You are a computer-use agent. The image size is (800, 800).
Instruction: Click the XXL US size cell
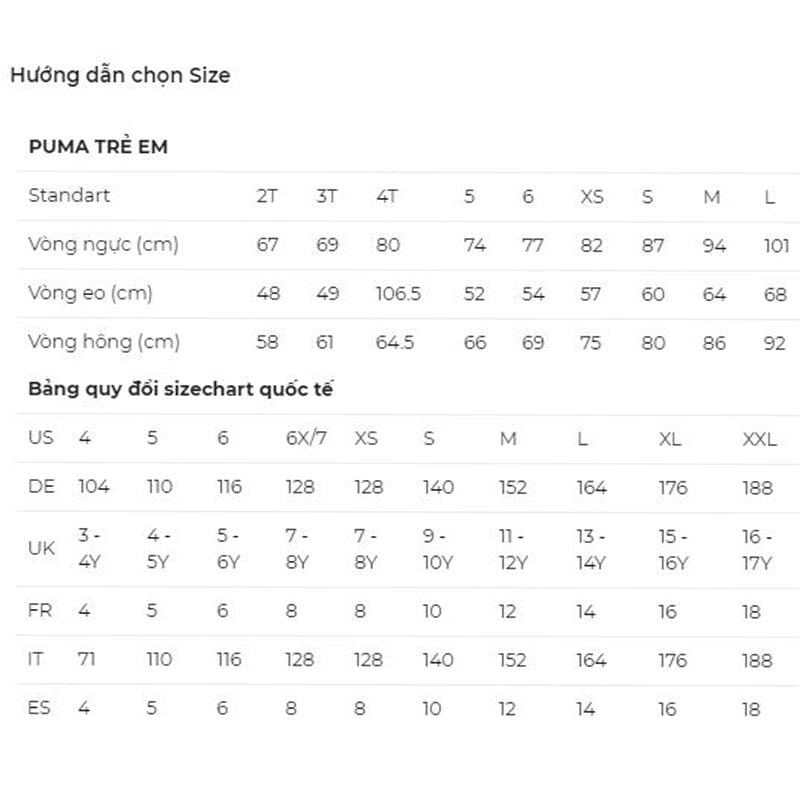(x=759, y=439)
